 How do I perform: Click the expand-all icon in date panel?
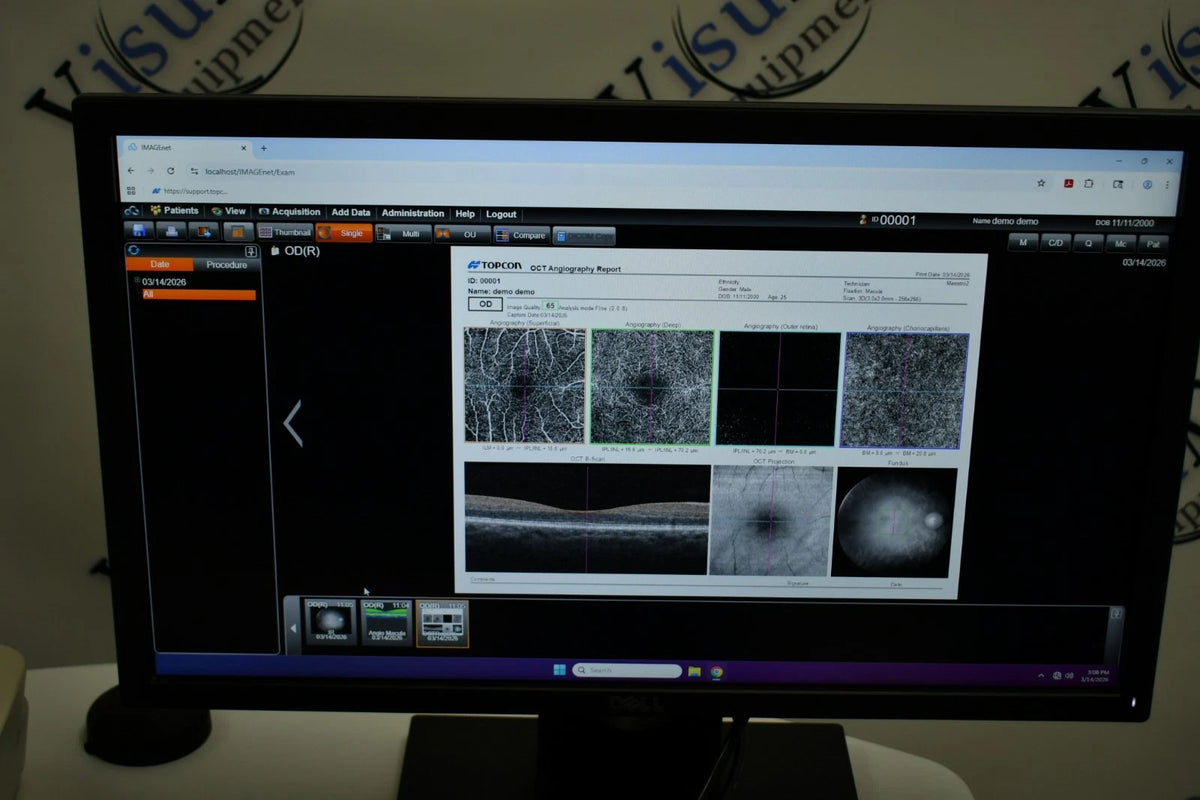point(251,252)
